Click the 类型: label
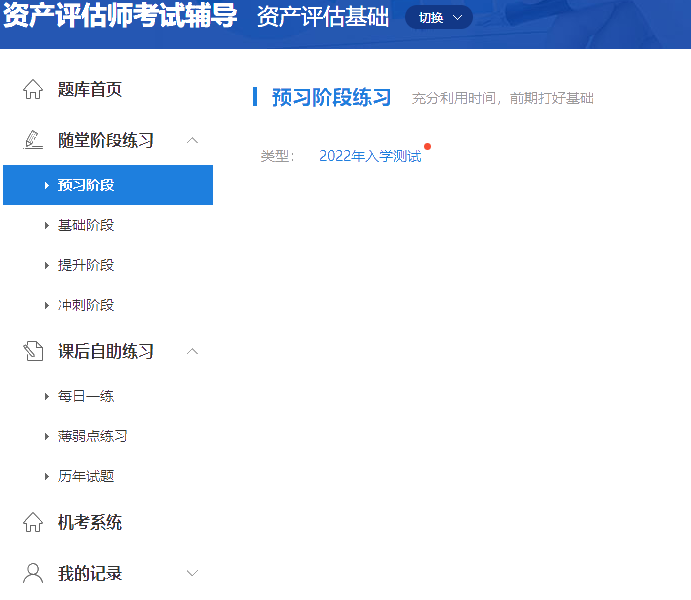691x600 pixels. pos(277,156)
